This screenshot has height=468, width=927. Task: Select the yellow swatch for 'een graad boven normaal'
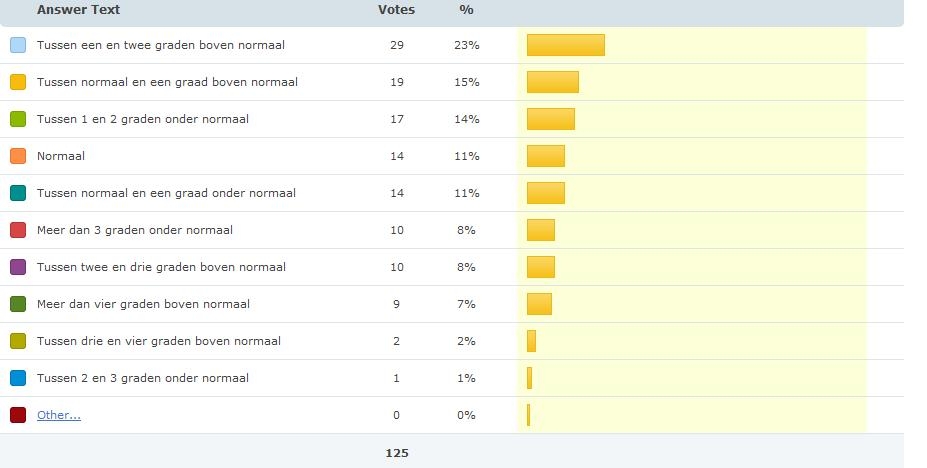point(18,82)
